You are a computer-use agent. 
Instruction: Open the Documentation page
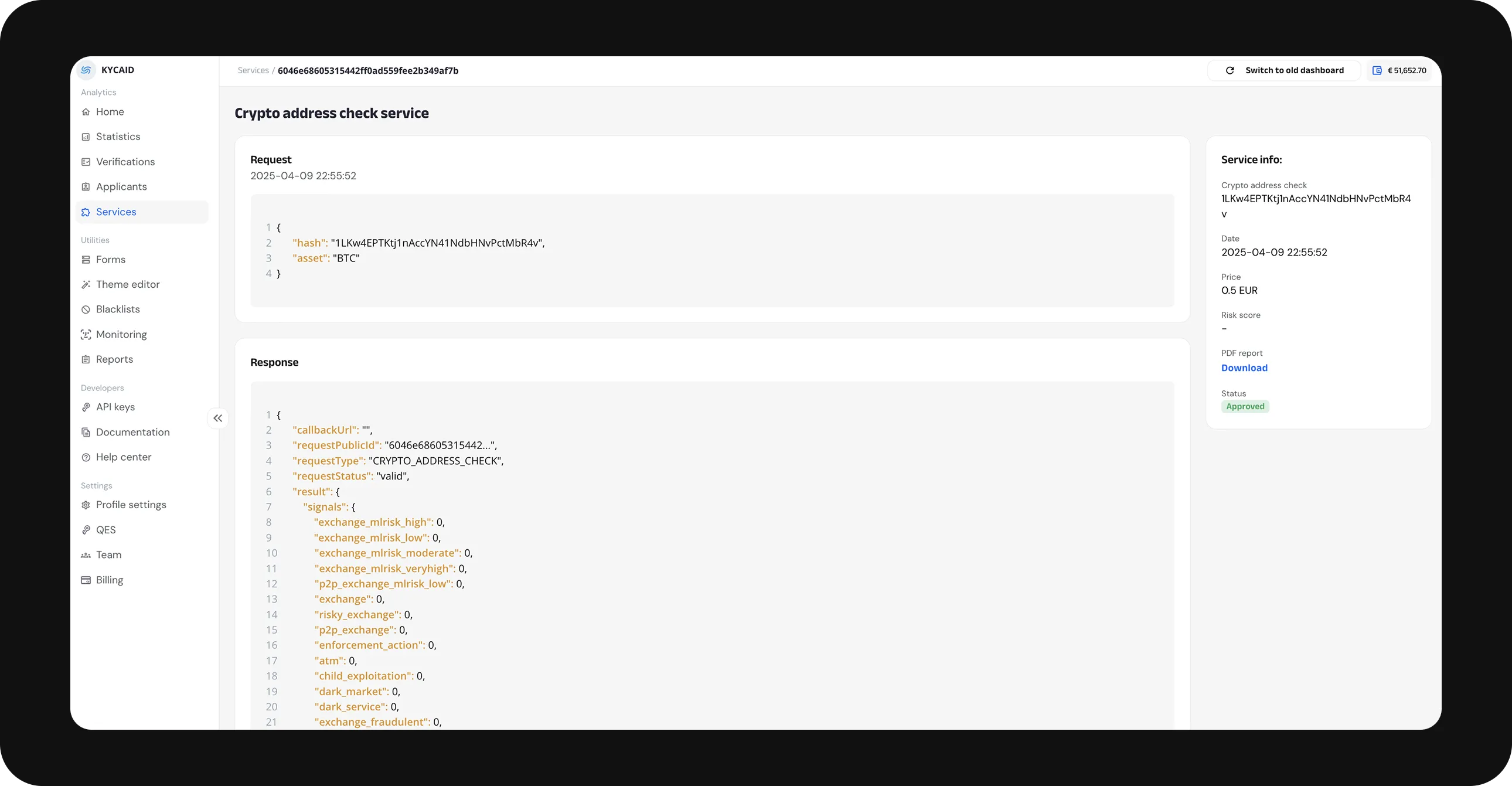pyautogui.click(x=131, y=432)
